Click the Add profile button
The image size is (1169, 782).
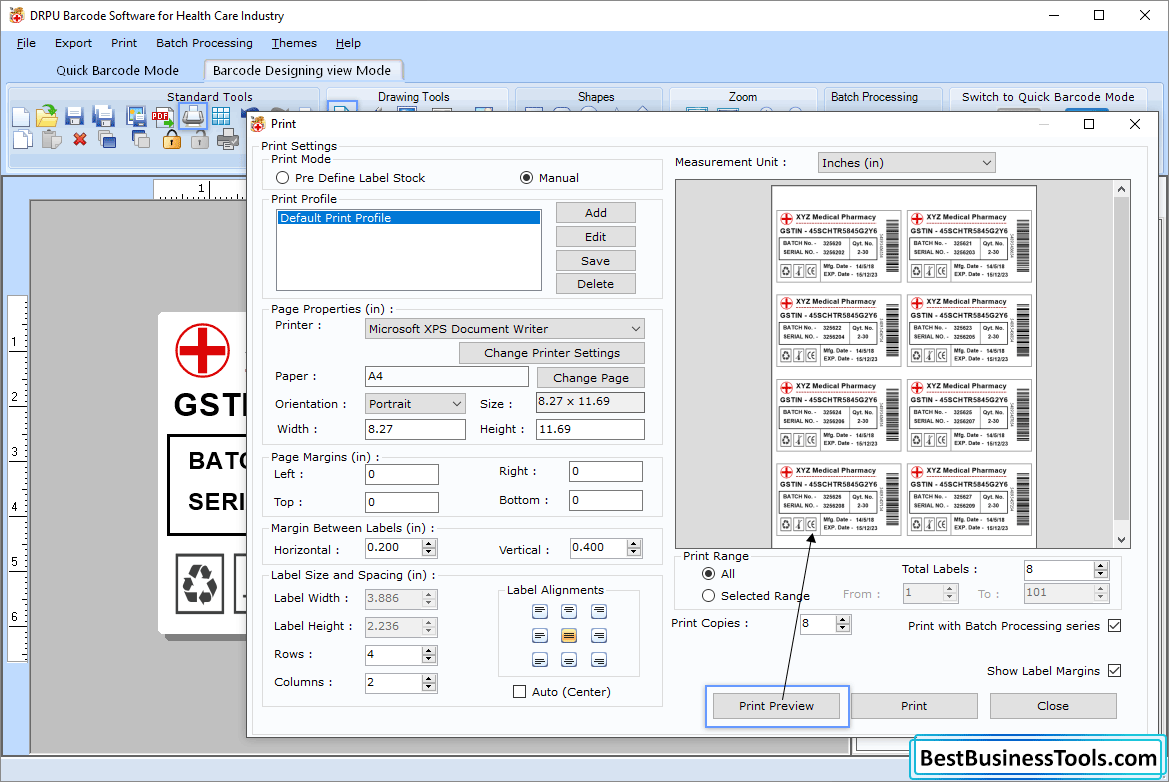pos(596,212)
